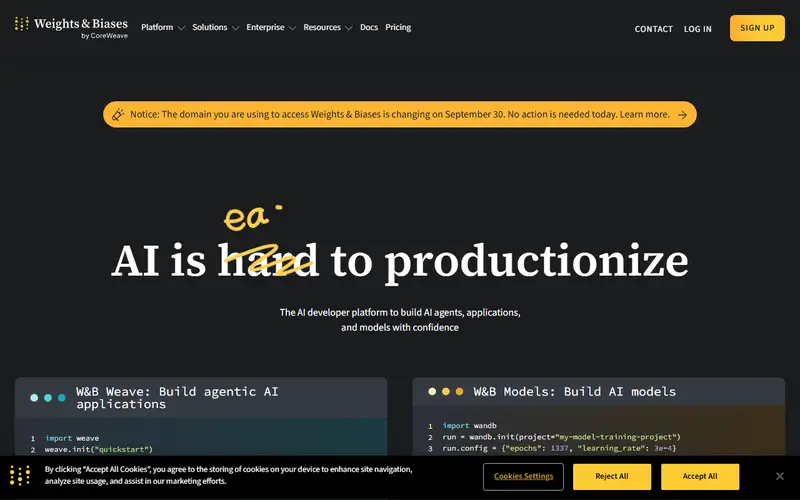Click the SIGN UP button
800x500 pixels.
(757, 28)
